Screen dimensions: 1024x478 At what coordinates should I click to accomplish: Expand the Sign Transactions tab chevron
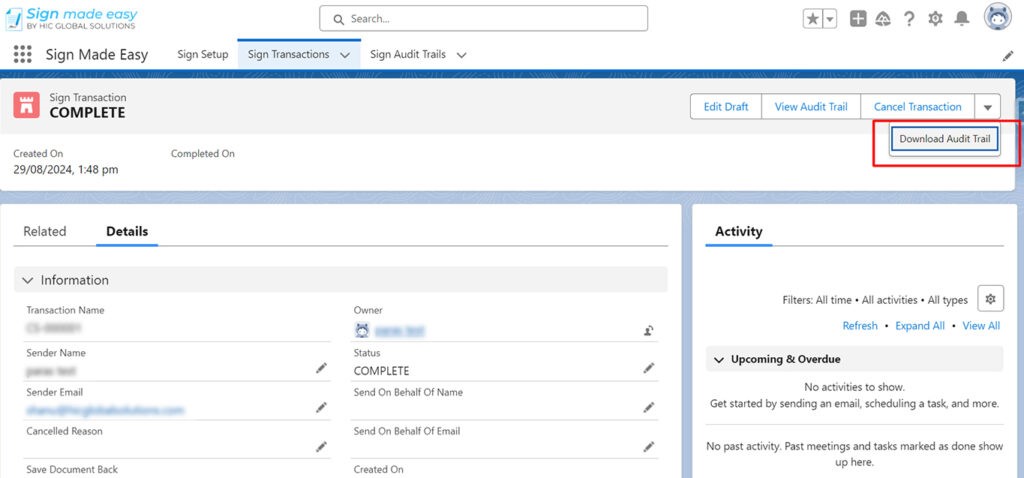pos(345,56)
